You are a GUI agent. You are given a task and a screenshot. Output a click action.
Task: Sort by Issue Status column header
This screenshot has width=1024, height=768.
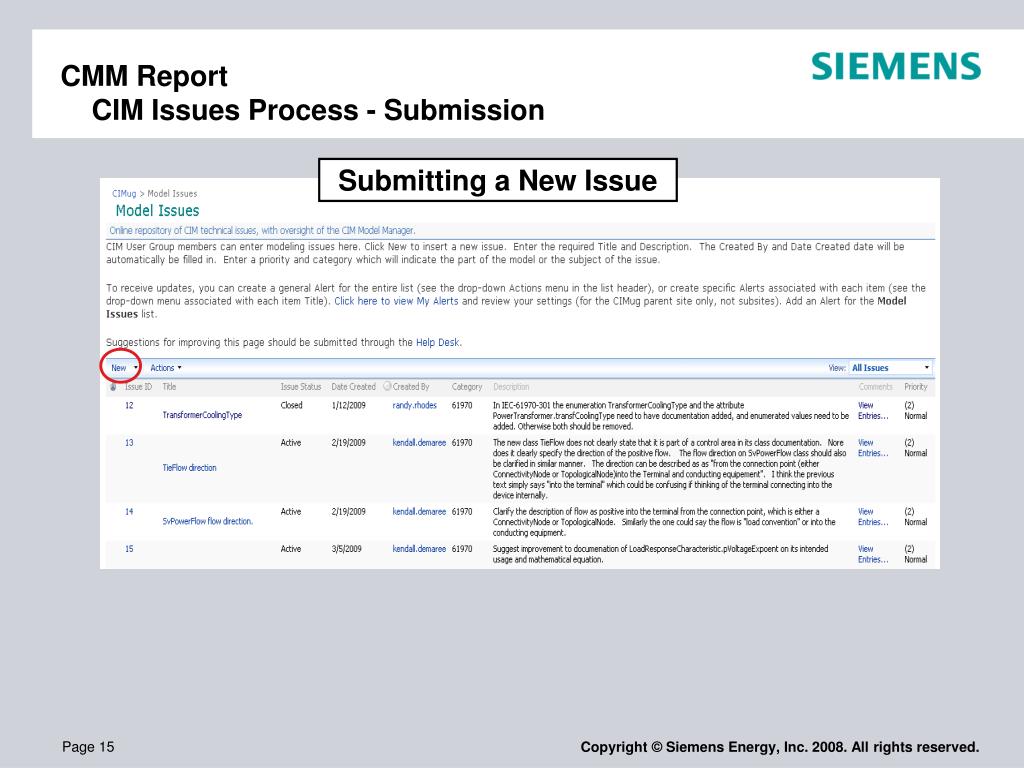click(x=301, y=387)
